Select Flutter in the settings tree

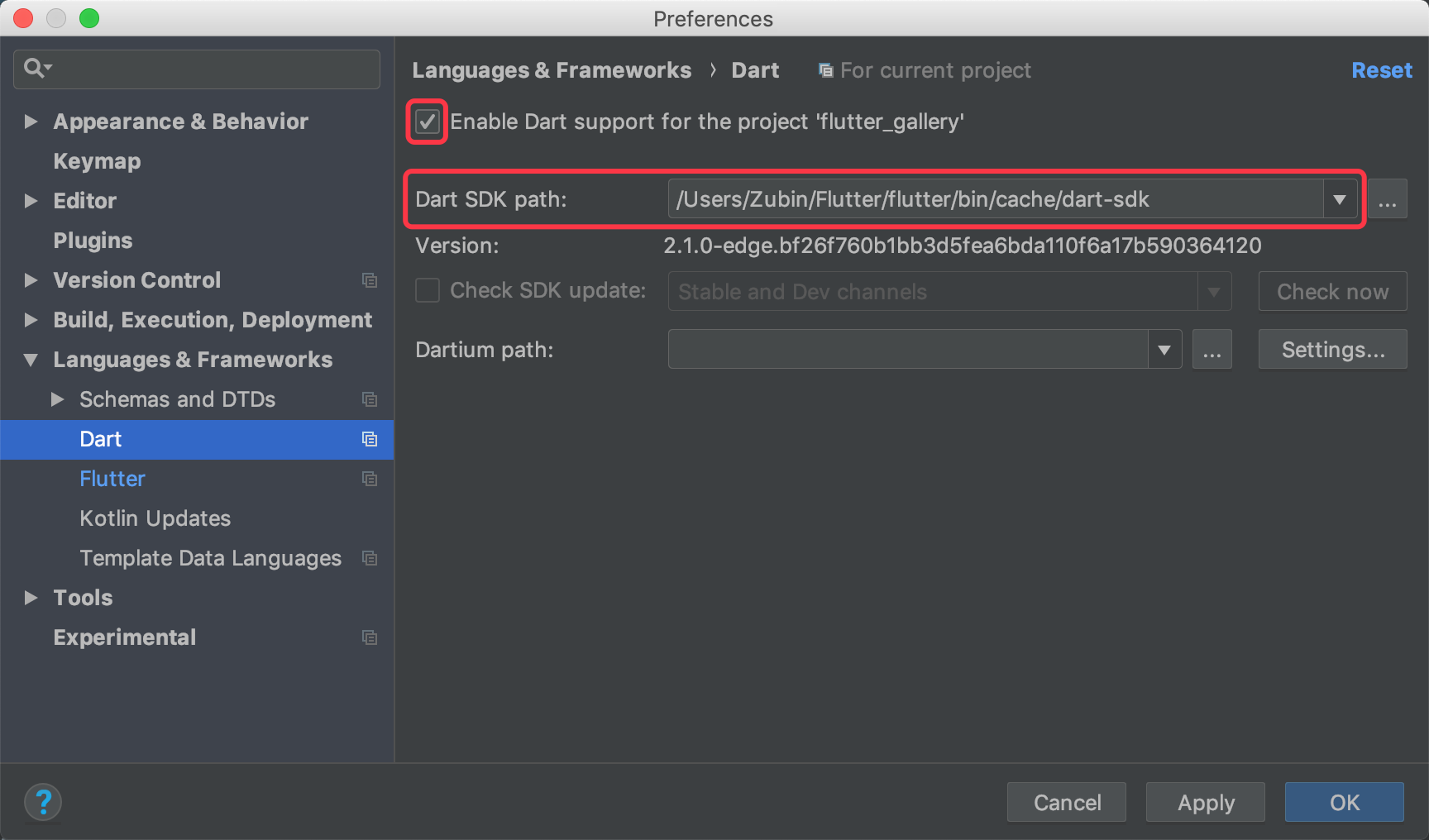[x=112, y=479]
